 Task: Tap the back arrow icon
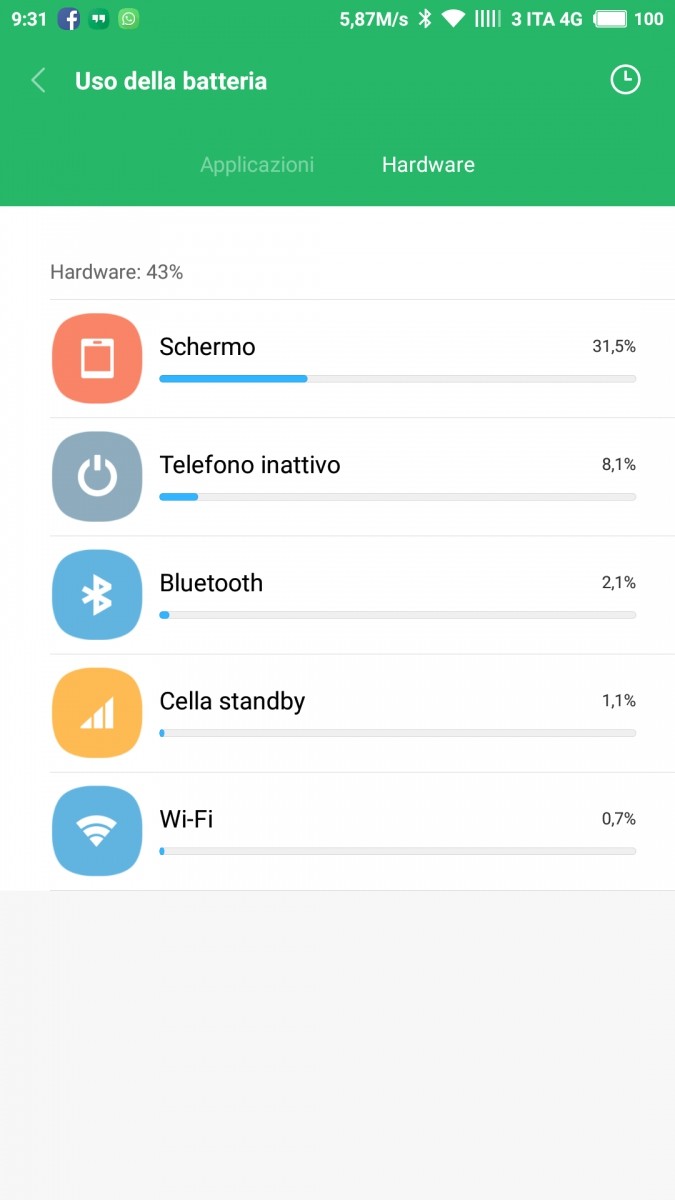click(39, 81)
